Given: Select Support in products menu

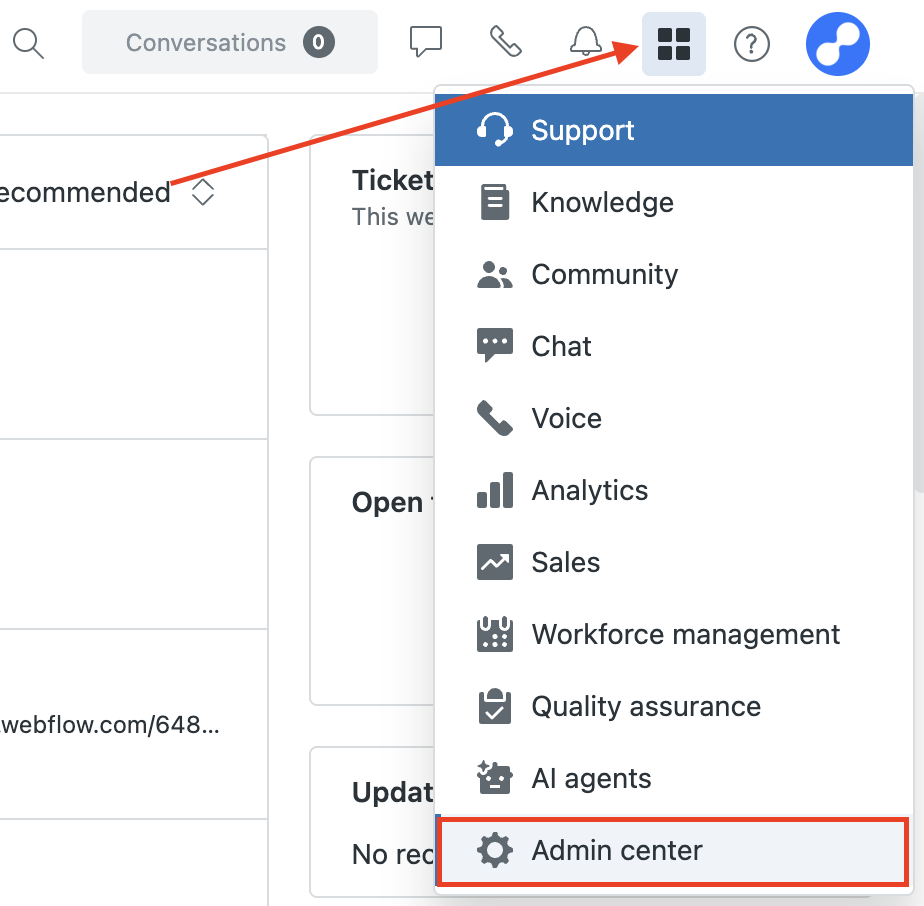Looking at the screenshot, I should [x=674, y=130].
